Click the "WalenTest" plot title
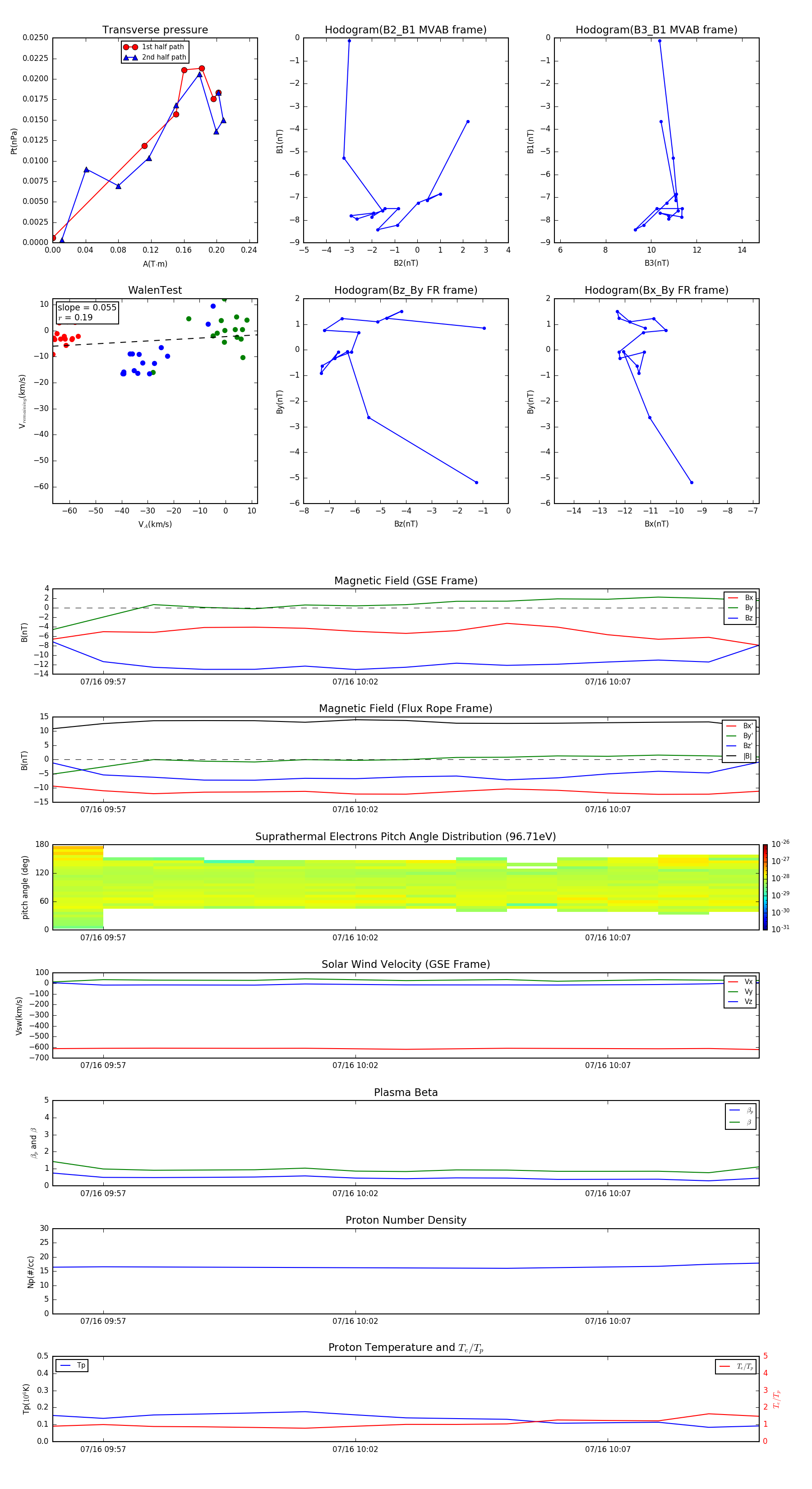 [x=155, y=290]
